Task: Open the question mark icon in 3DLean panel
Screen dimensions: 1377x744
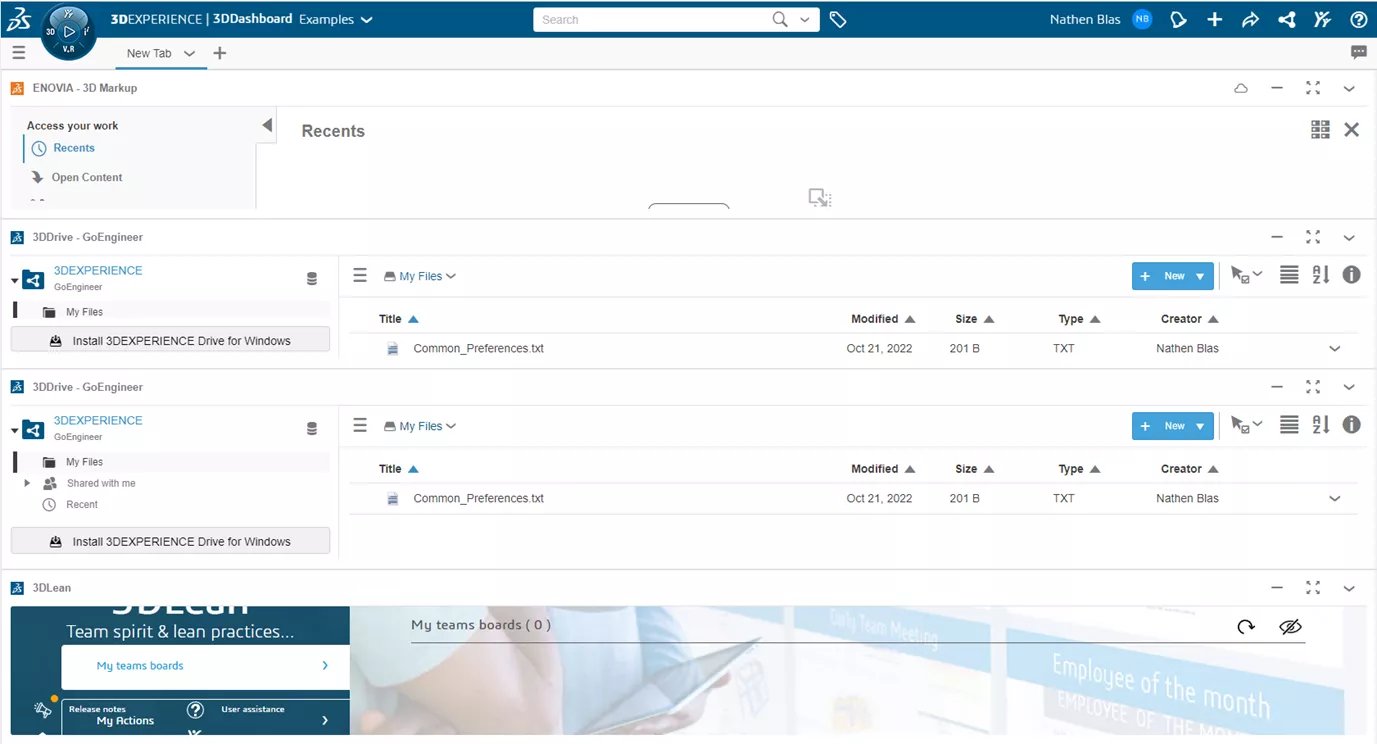Action: [x=196, y=712]
